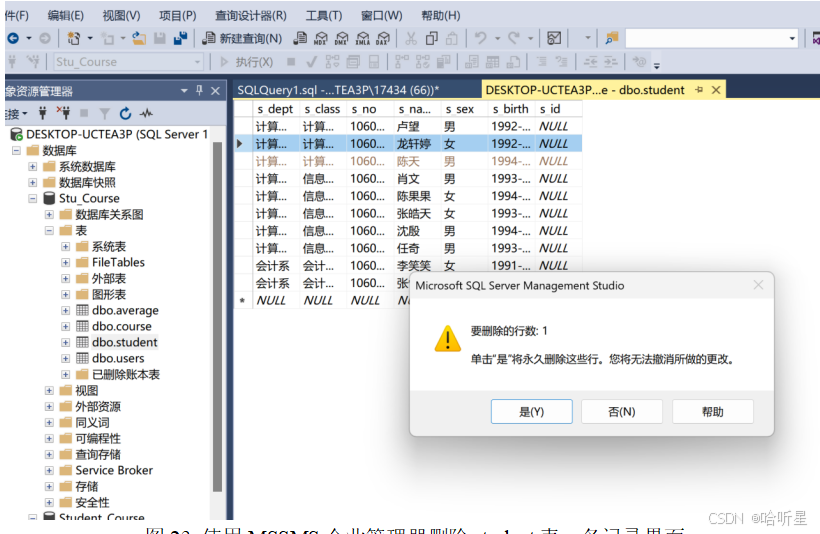
Task: Close the delete confirmation dialog
Action: click(x=758, y=285)
